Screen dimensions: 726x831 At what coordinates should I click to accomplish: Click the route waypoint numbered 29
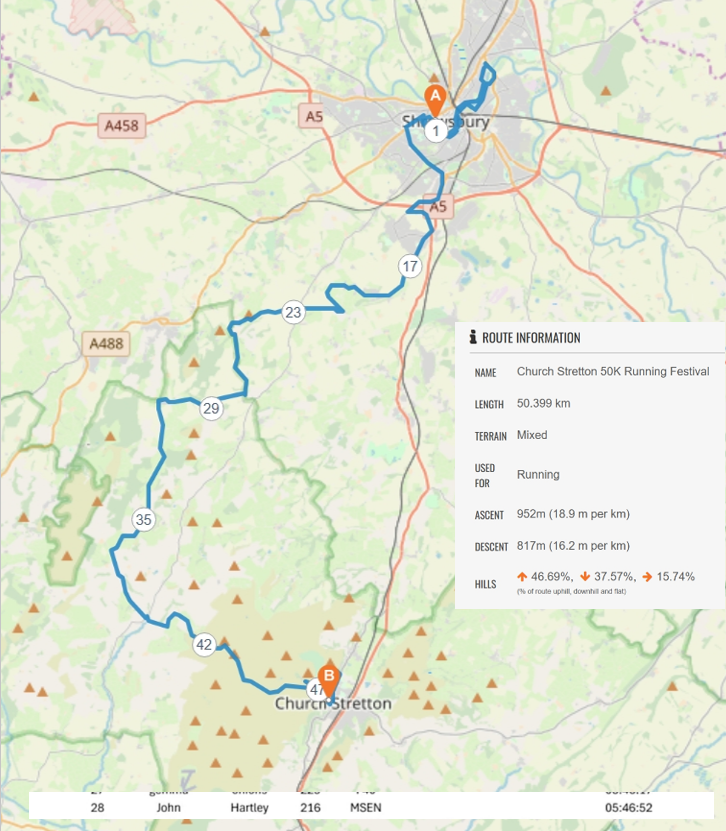[x=210, y=408]
